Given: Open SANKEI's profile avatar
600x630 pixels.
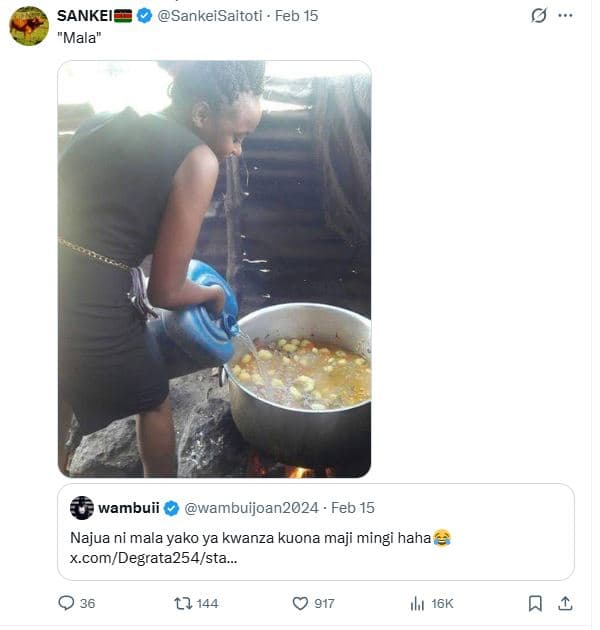Looking at the screenshot, I should [x=29, y=26].
